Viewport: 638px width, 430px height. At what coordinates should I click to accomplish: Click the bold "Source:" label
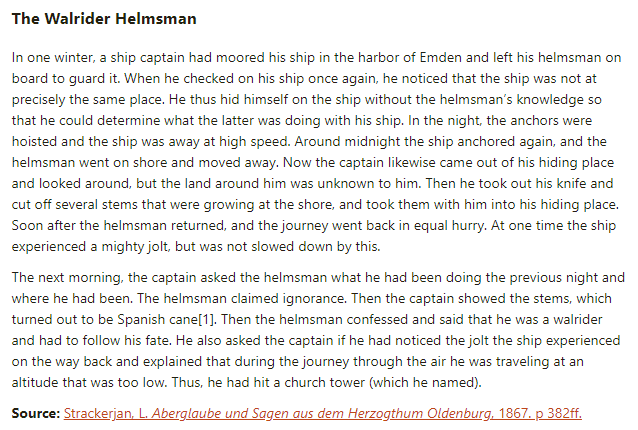coord(35,413)
